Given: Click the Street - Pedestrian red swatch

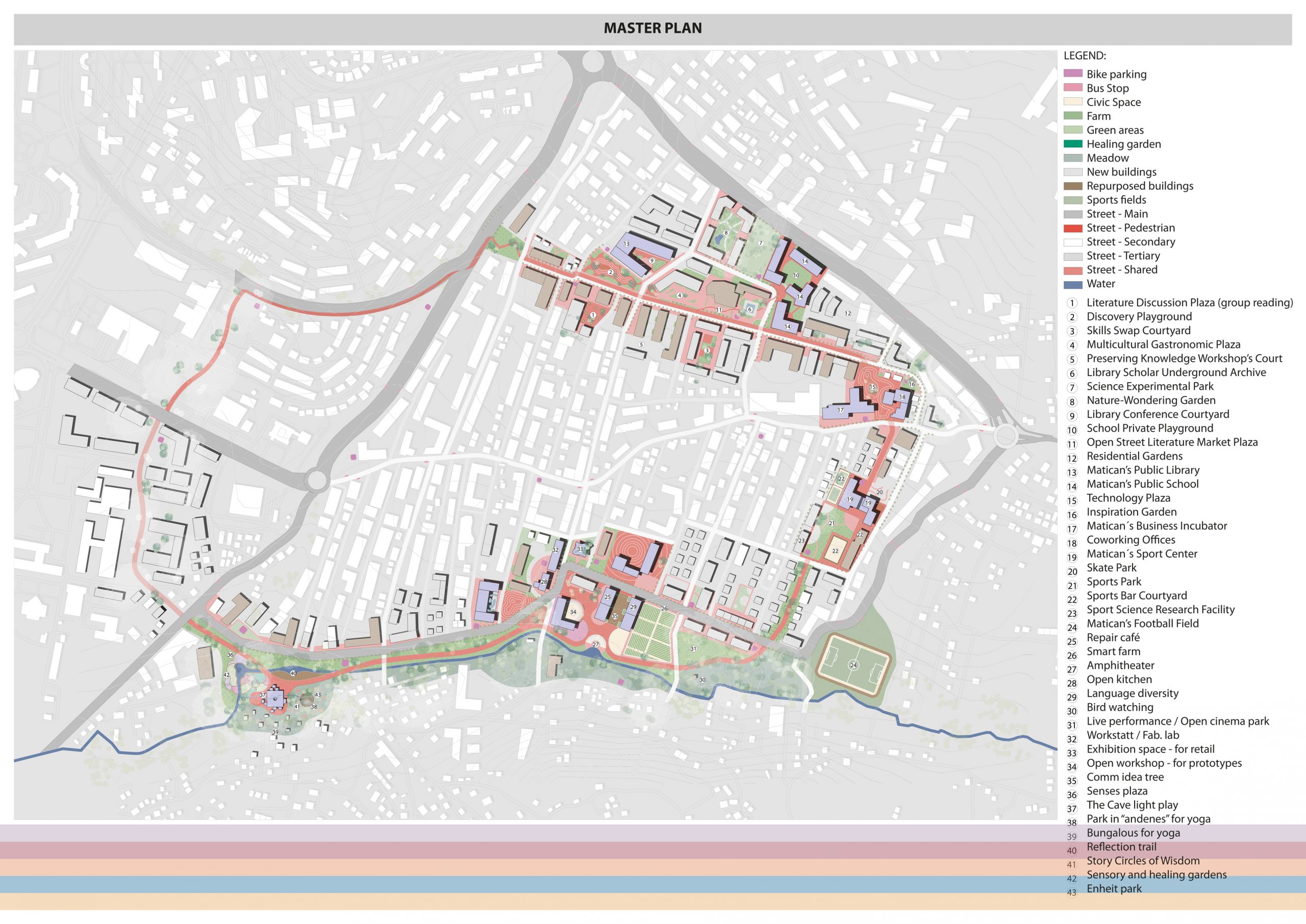Looking at the screenshot, I should [1073, 228].
